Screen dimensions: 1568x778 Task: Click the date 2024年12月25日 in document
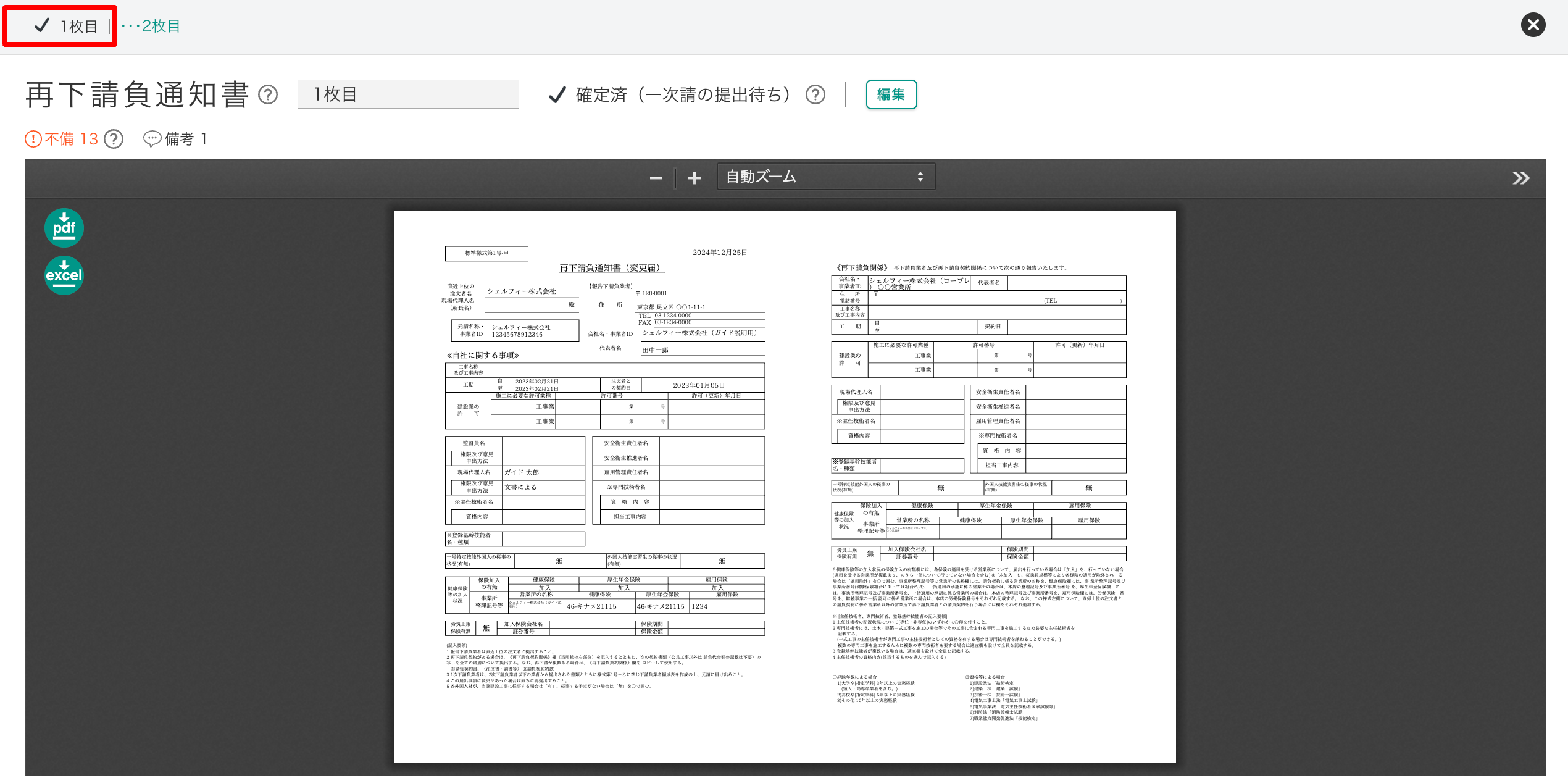point(720,253)
